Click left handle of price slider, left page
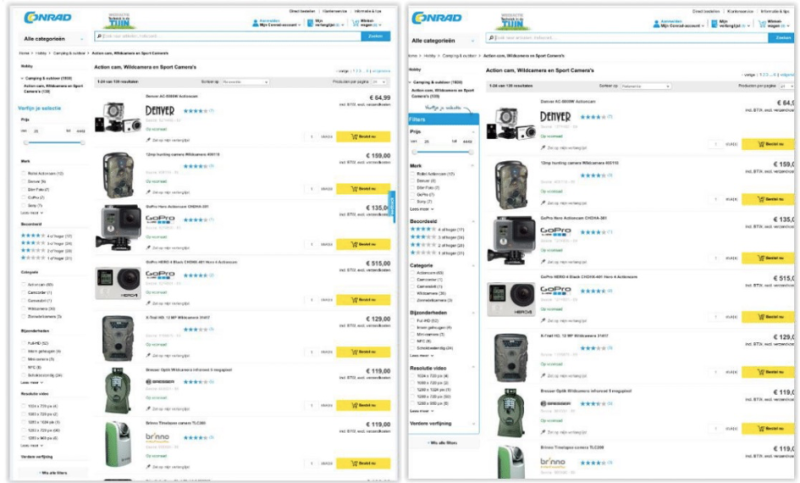Viewport: 800px width, 483px height. [26, 143]
